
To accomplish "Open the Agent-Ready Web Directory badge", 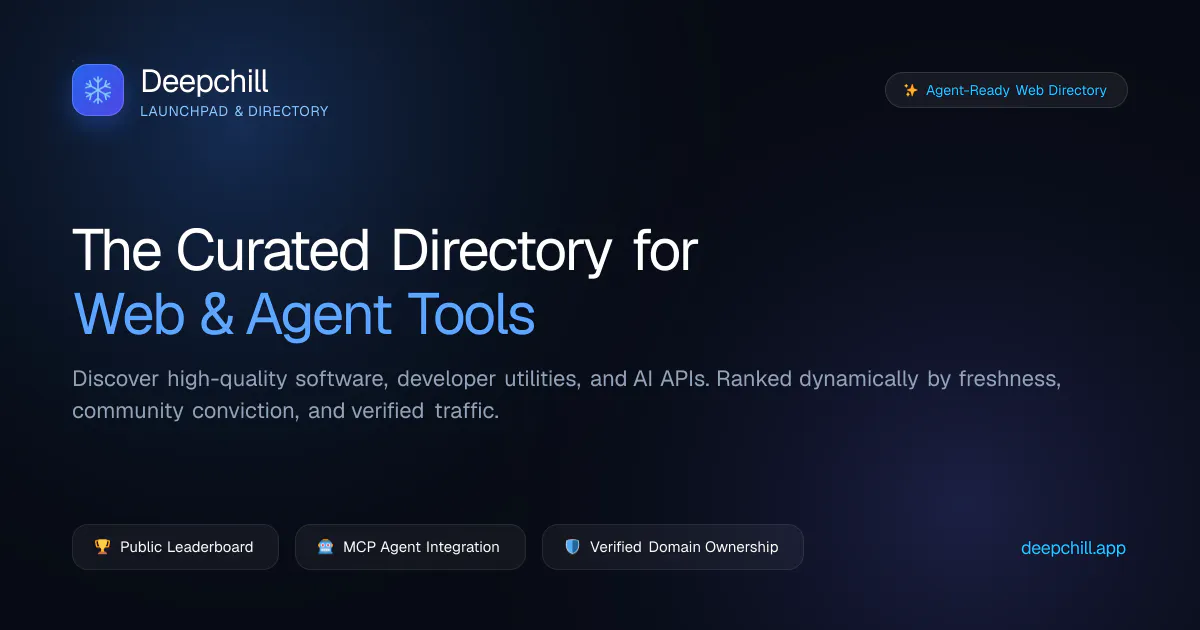I will (x=1006, y=90).
